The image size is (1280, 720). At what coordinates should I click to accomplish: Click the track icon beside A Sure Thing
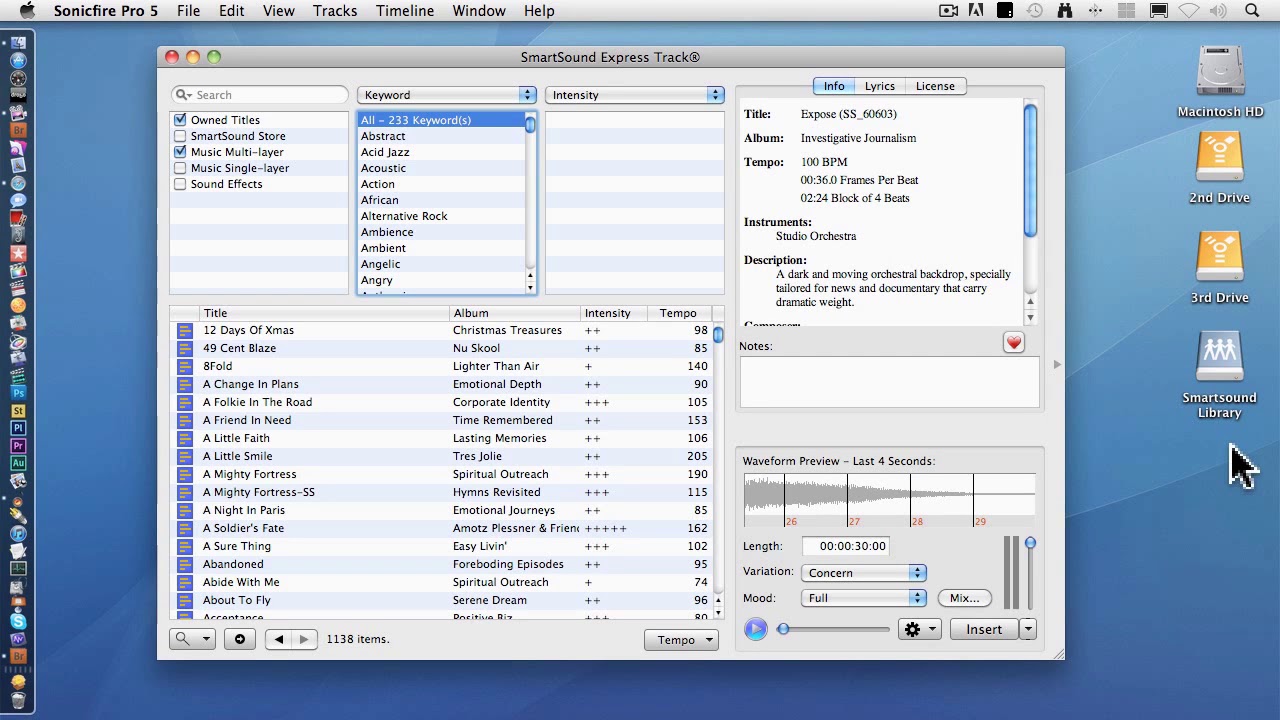pos(184,546)
